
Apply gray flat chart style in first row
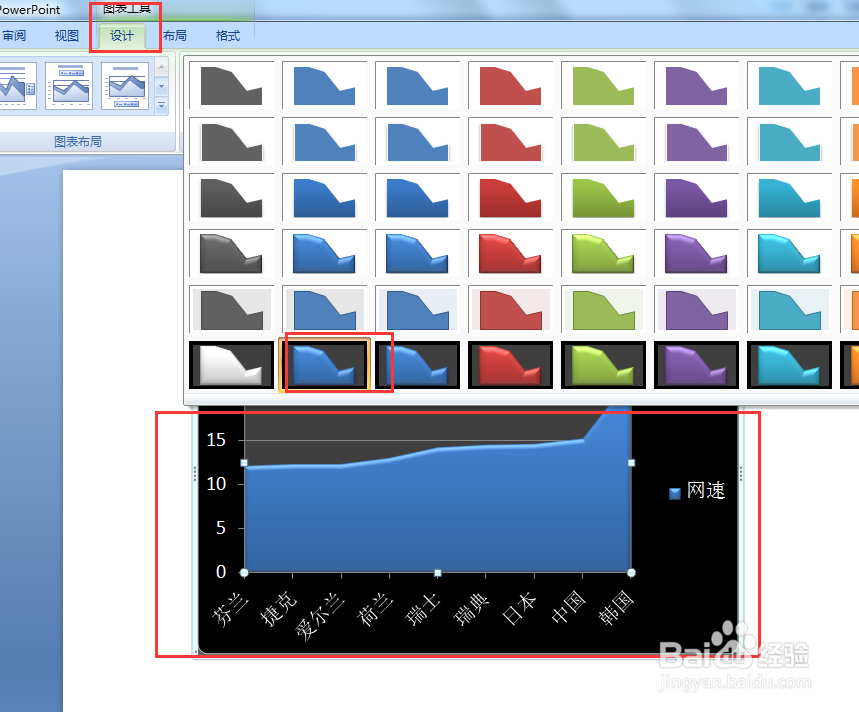(x=231, y=85)
